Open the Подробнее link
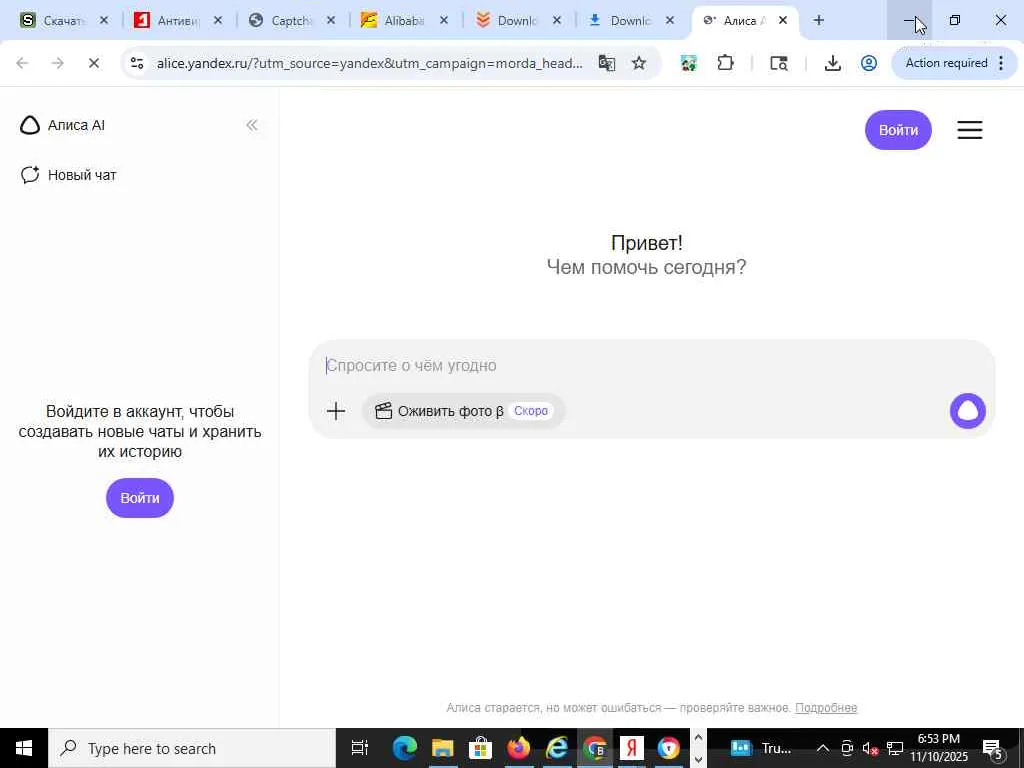Viewport: 1024px width, 768px height. 825,707
